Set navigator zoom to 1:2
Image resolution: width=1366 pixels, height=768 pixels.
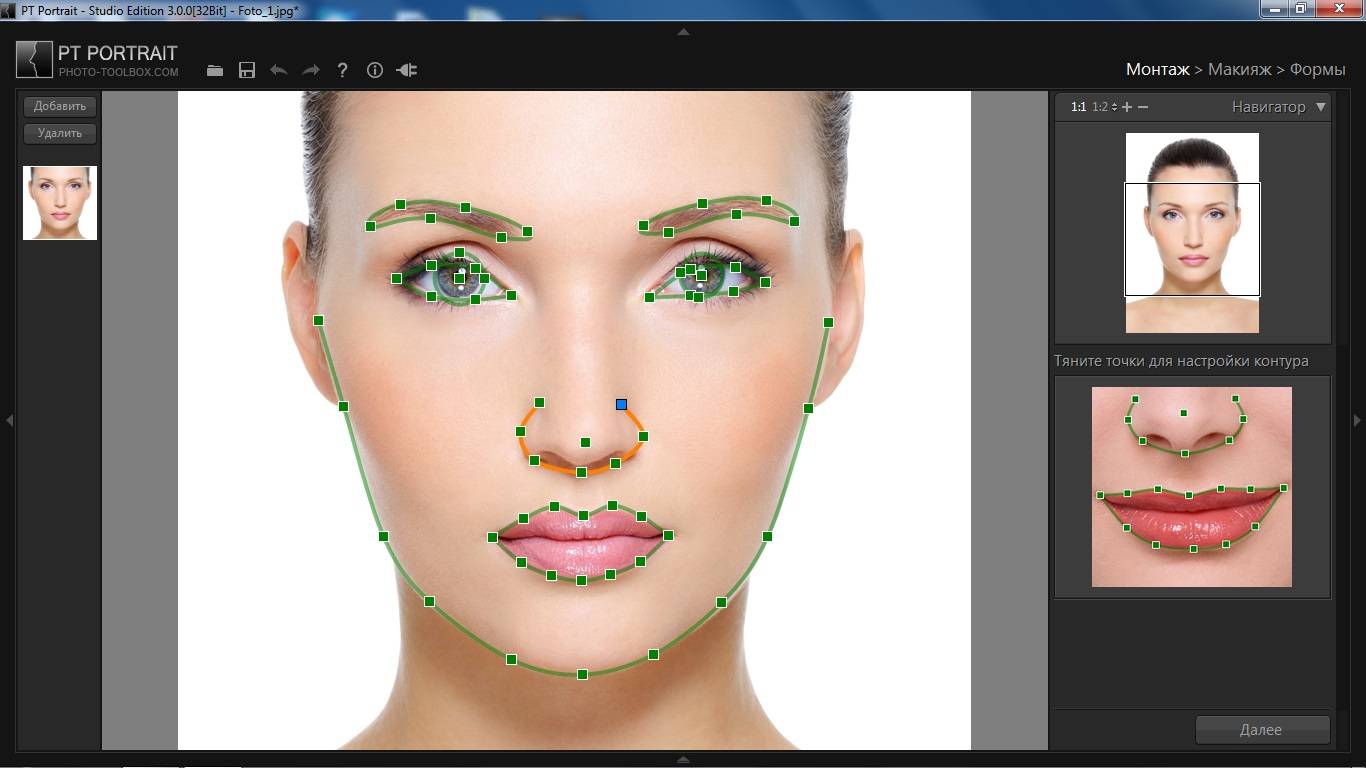(1100, 107)
